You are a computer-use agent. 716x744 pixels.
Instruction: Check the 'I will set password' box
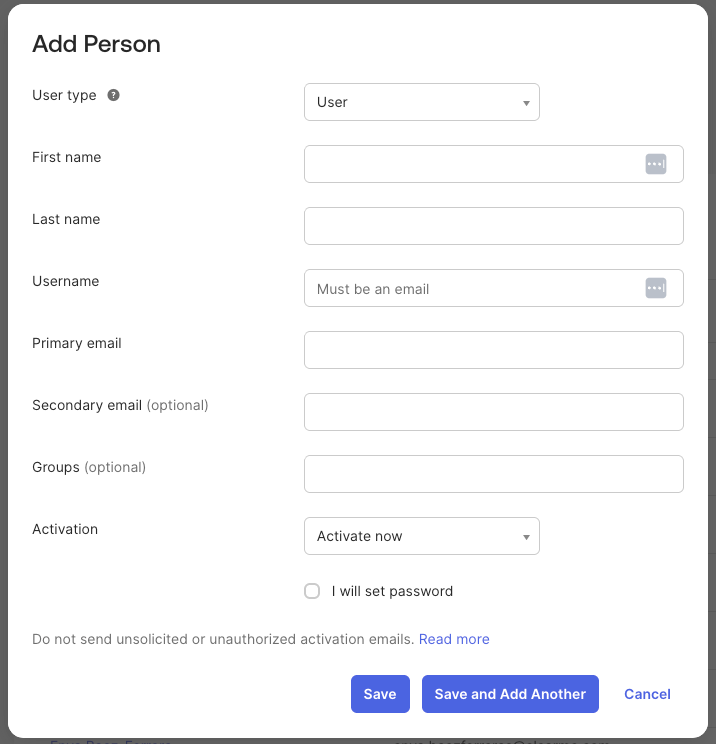[x=312, y=591]
